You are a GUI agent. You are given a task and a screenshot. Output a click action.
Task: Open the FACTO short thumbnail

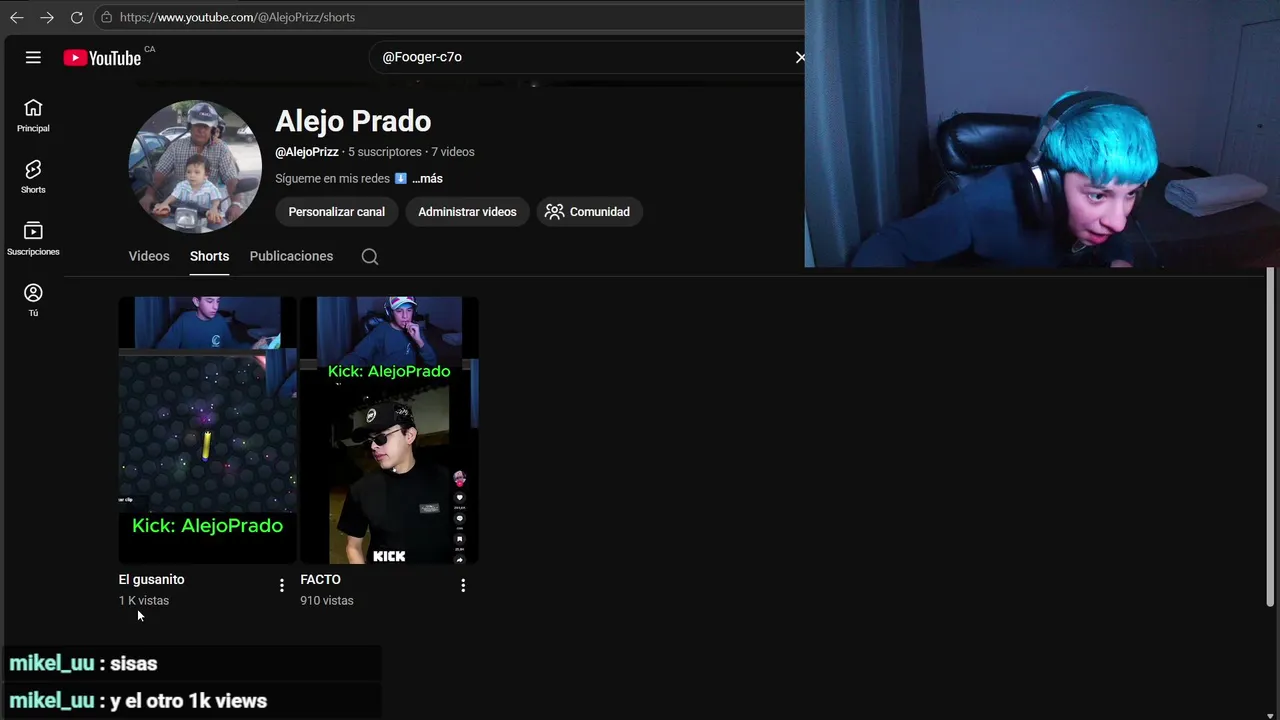[x=389, y=430]
